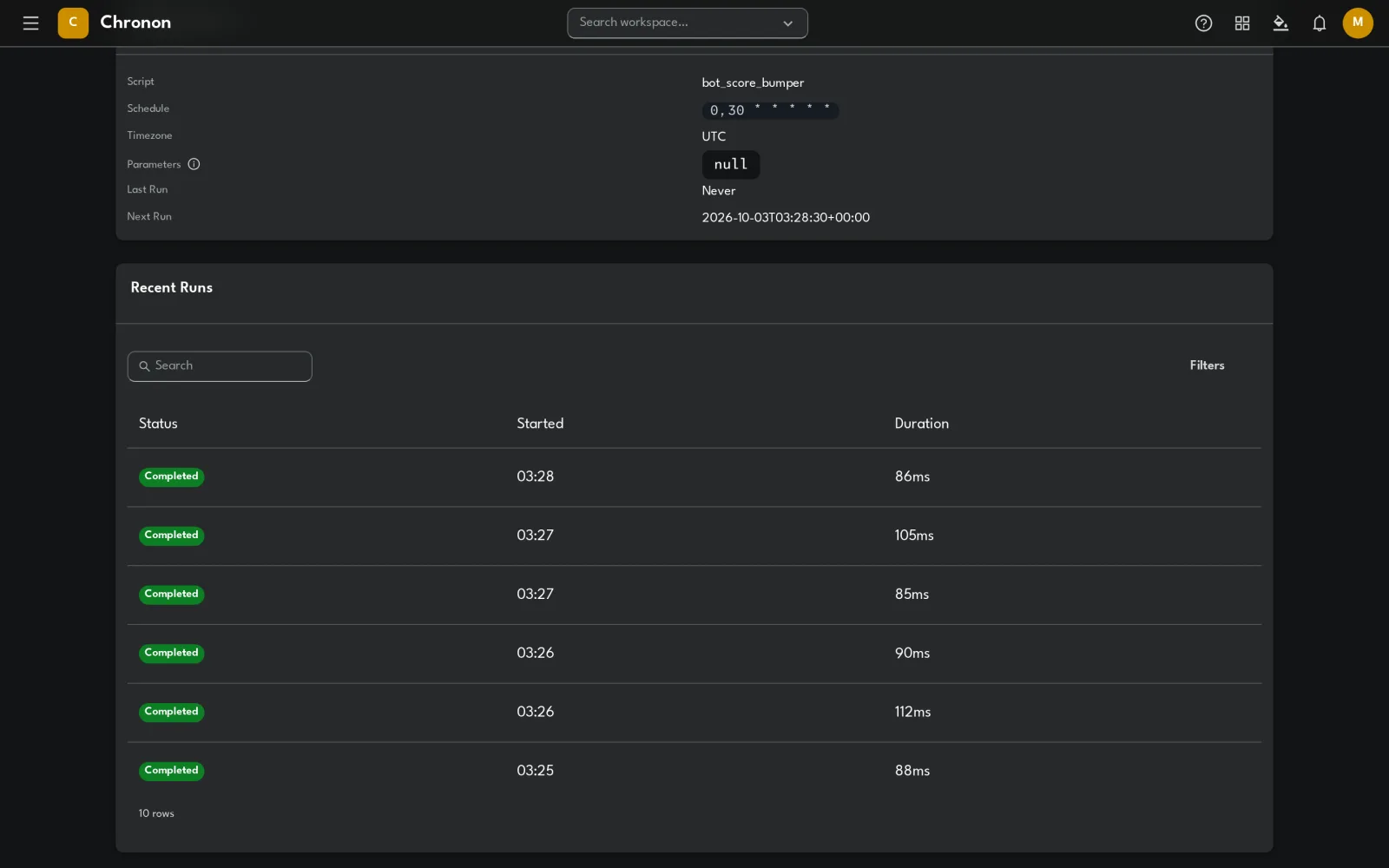Click the 03:25 started time

pos(535,771)
